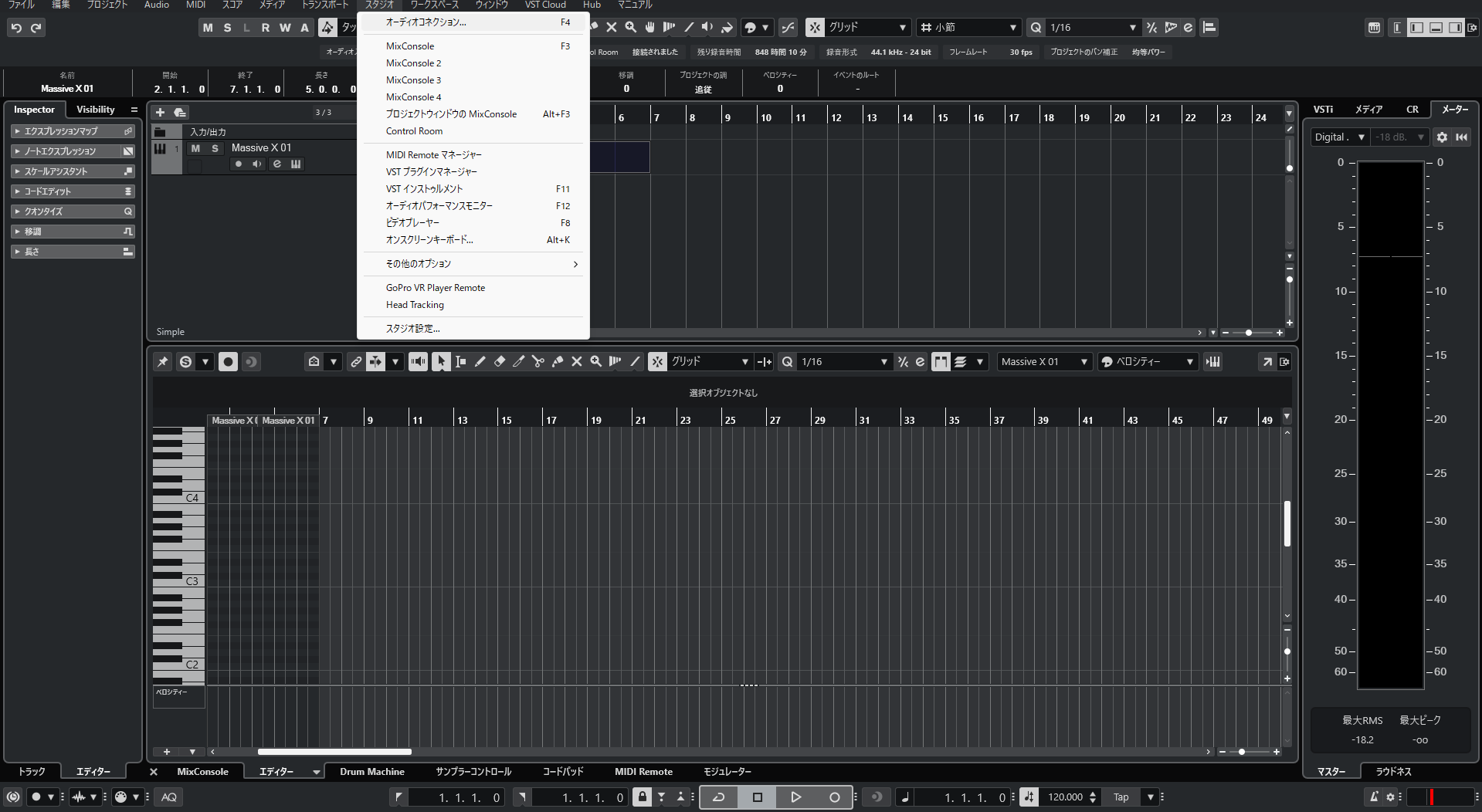This screenshot has height=812, width=1482.
Task: Open editor for Massive X 01 instrument (e icon)
Action: point(277,164)
